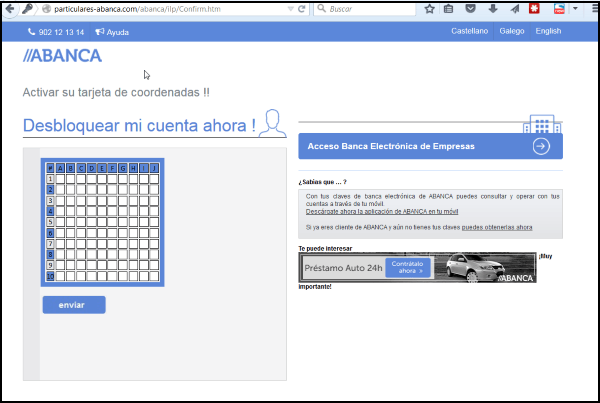Select coordinate cell J1 in the grid
This screenshot has height=403, width=600.
point(154,179)
